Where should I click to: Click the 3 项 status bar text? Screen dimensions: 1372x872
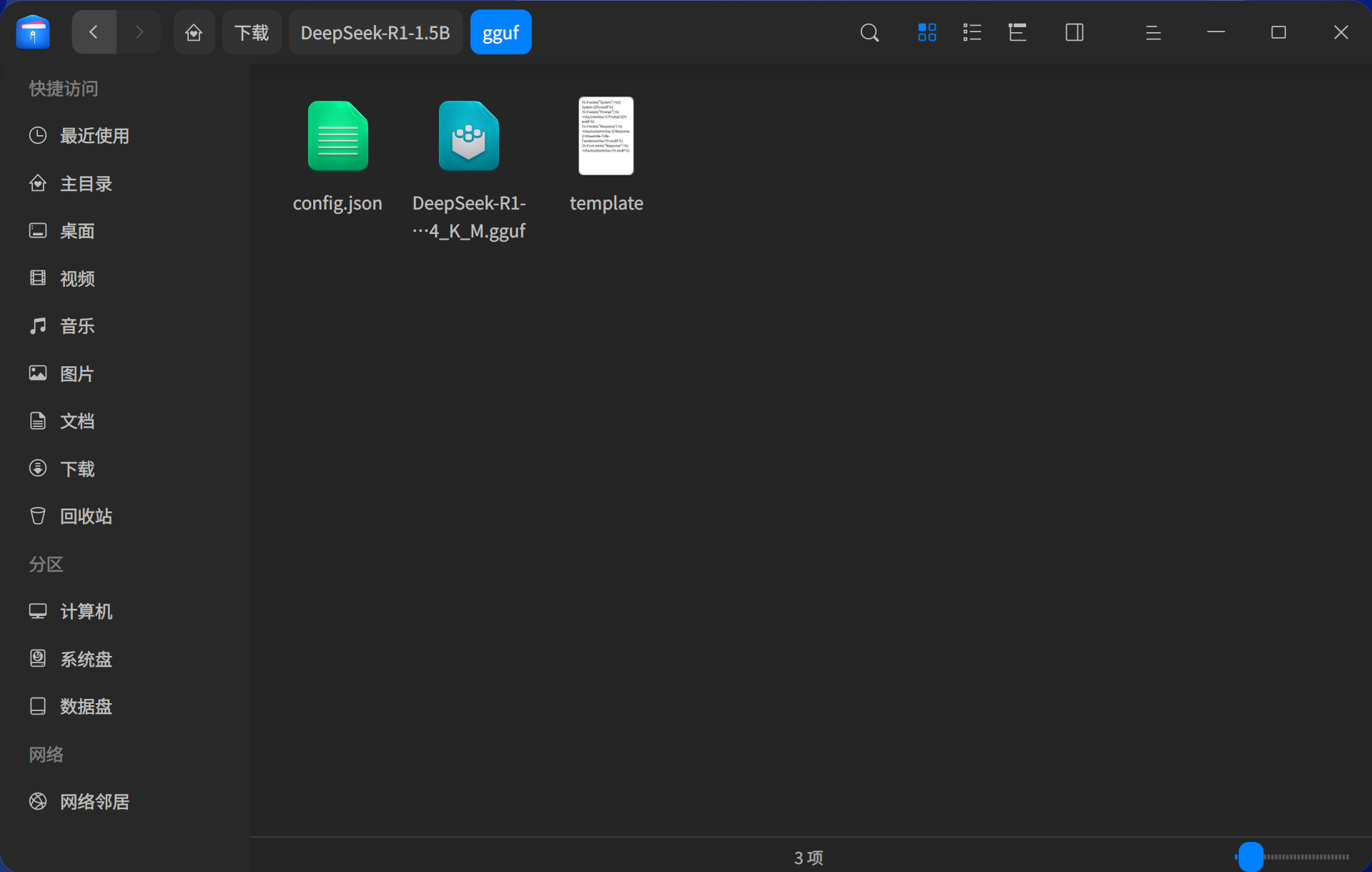point(809,857)
